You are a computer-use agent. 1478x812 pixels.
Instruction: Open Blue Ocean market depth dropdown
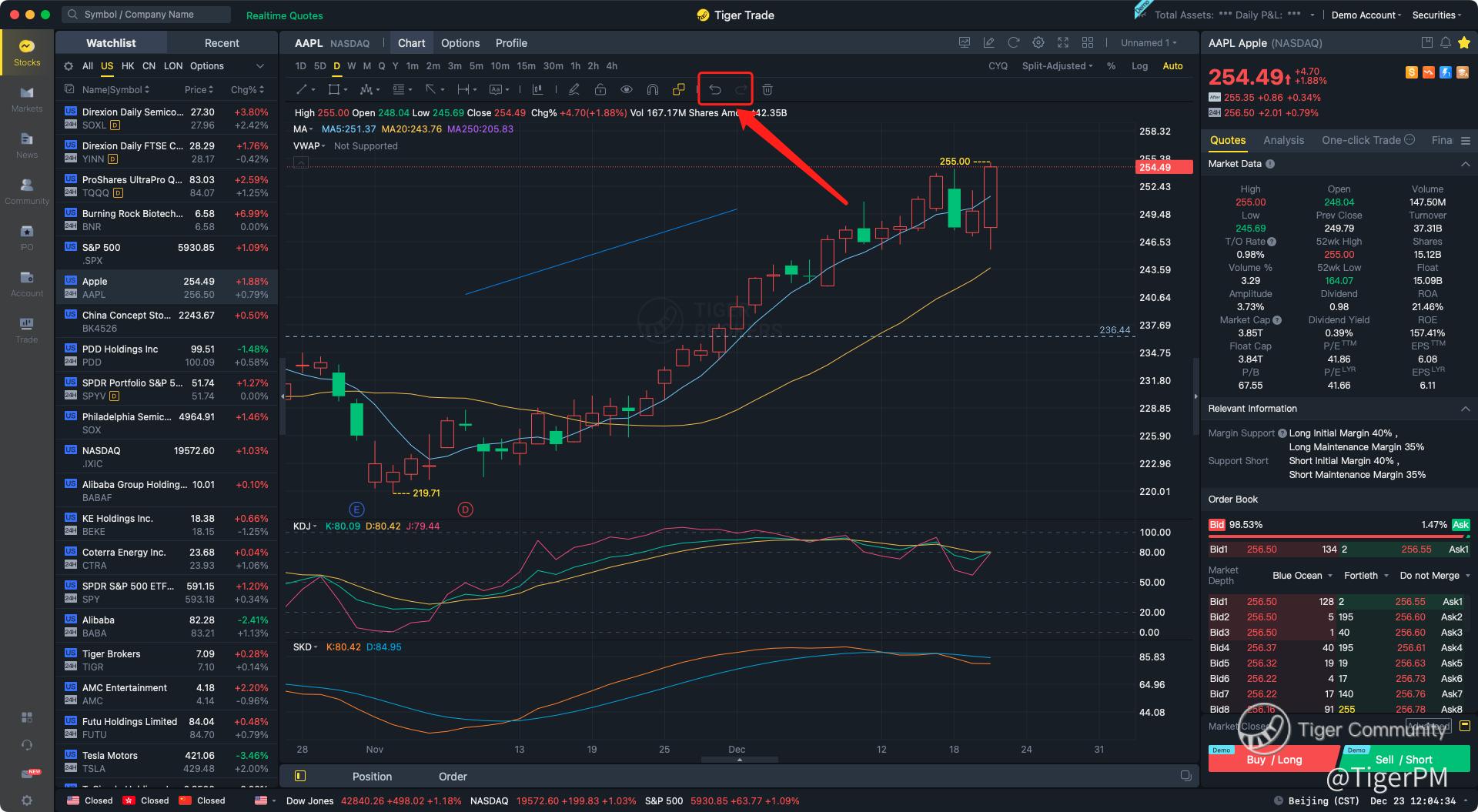(x=1302, y=576)
